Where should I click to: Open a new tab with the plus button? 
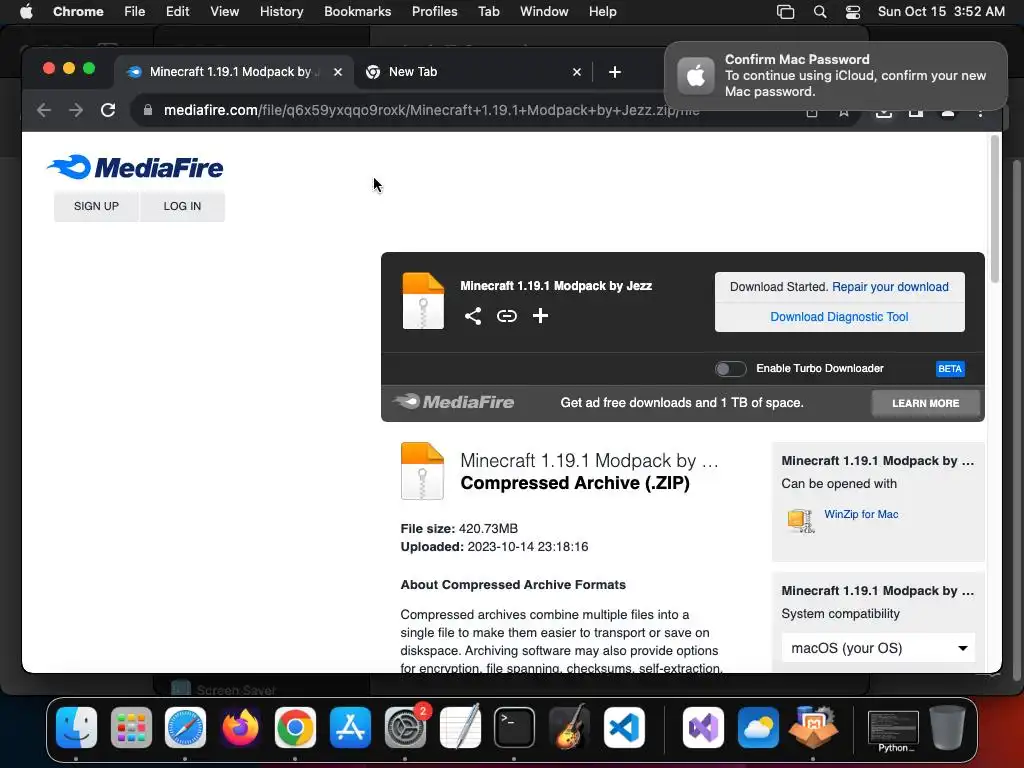coord(615,72)
